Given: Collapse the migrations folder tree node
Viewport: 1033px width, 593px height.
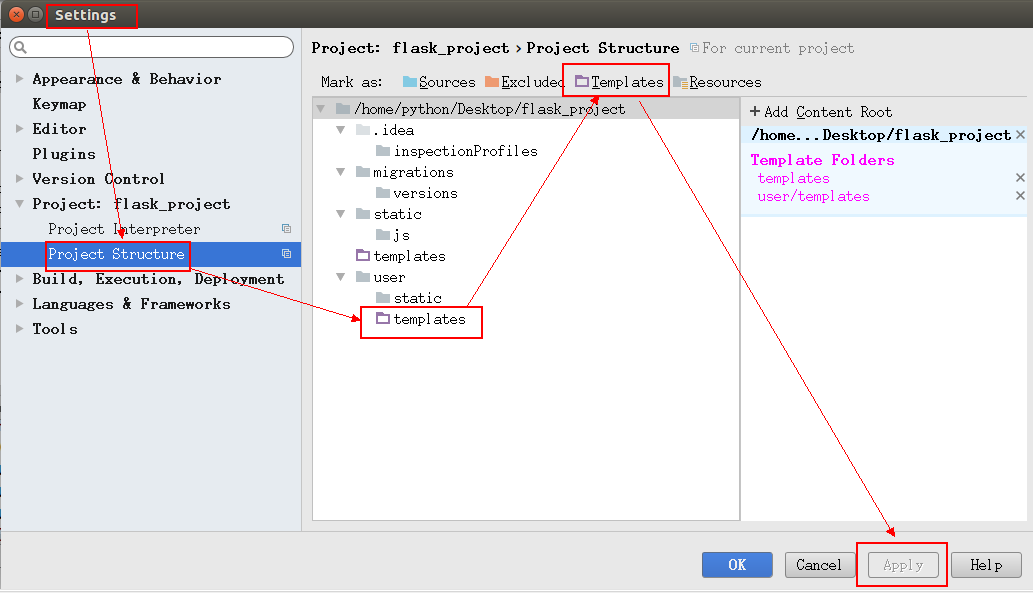Looking at the screenshot, I should pos(341,172).
